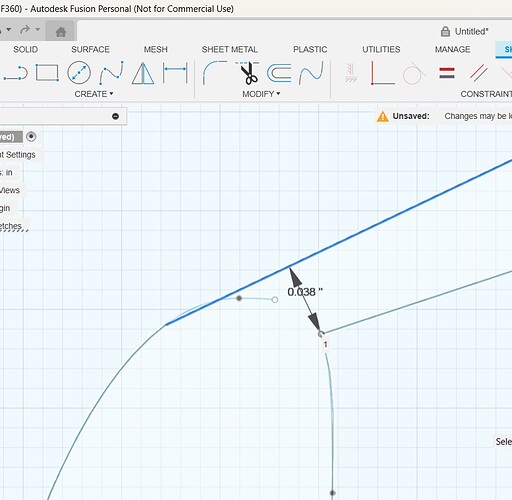Switch to the SHEET METAL tab
Screen dimensions: 512x500
click(x=229, y=49)
